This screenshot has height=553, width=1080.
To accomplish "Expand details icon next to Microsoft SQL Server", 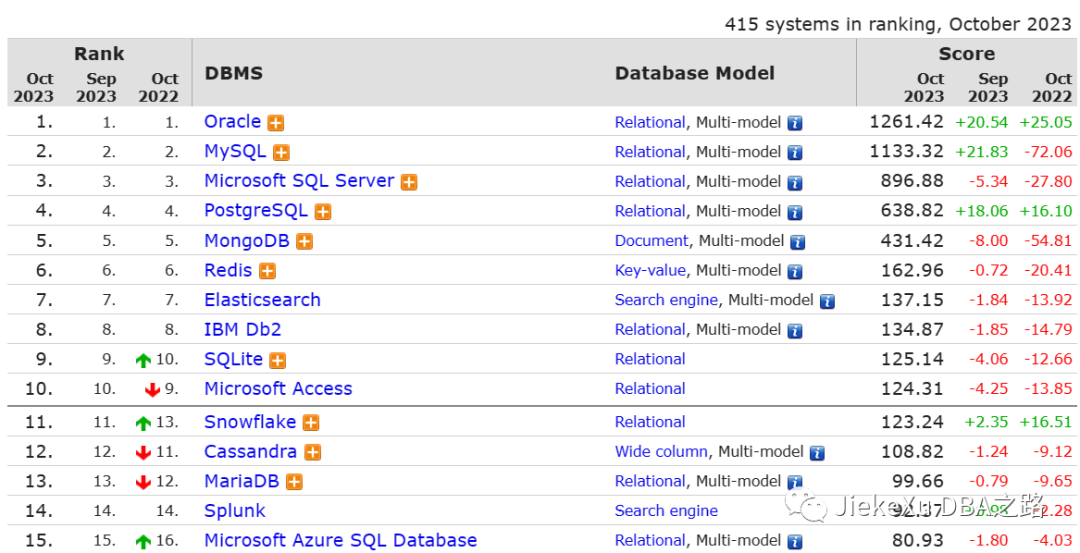I will [409, 182].
